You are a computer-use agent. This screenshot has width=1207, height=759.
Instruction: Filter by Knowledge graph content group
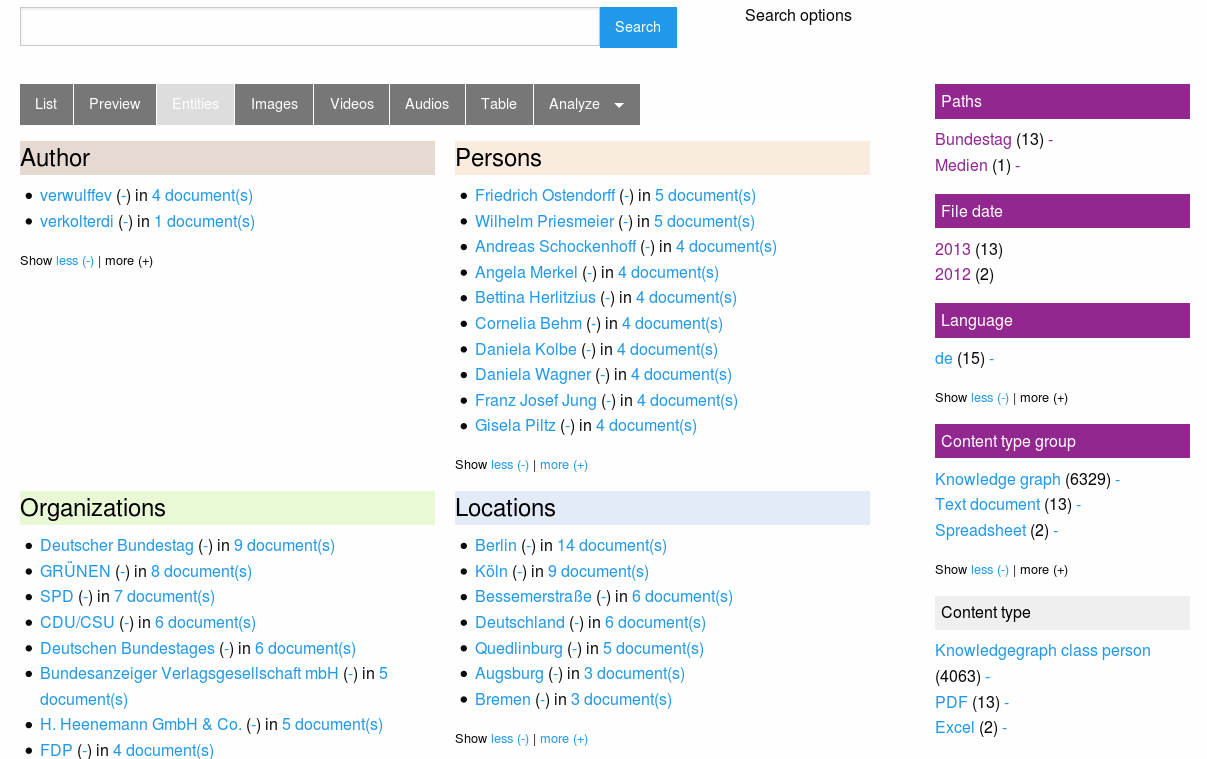[x=998, y=479]
